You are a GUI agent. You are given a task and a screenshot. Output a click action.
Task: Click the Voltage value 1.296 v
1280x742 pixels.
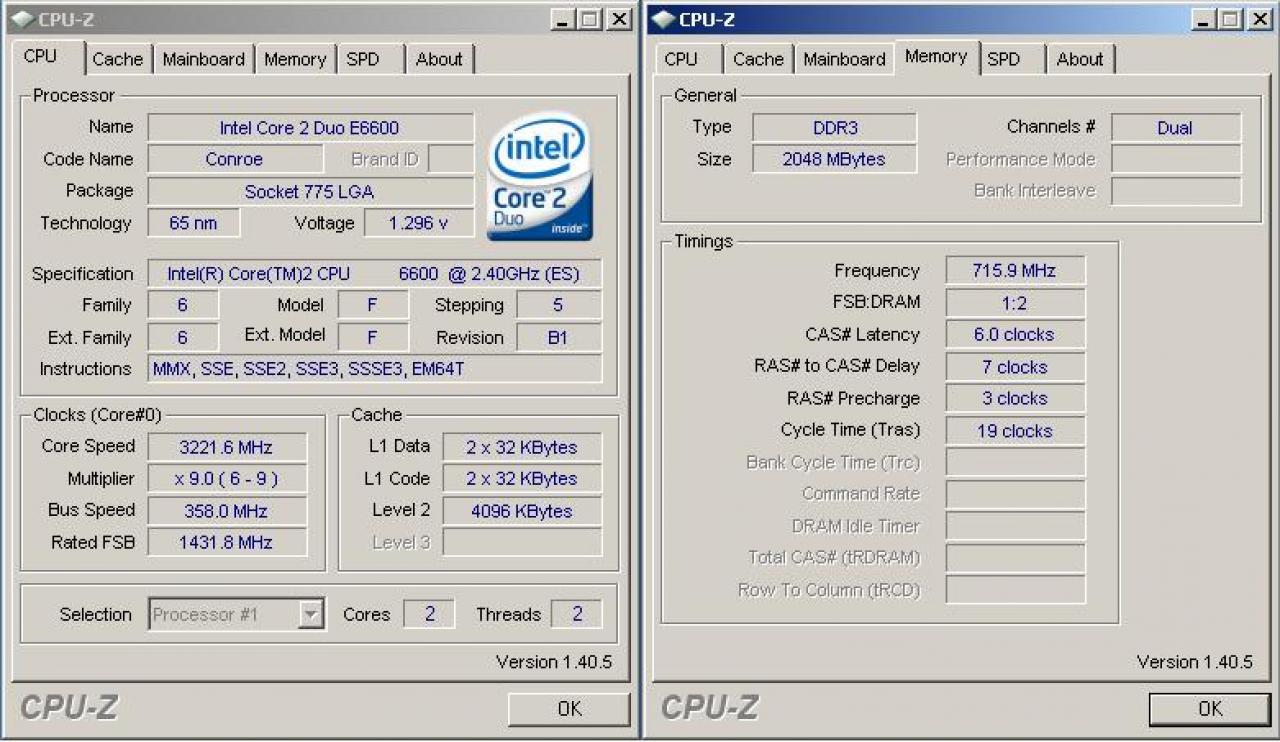point(419,223)
